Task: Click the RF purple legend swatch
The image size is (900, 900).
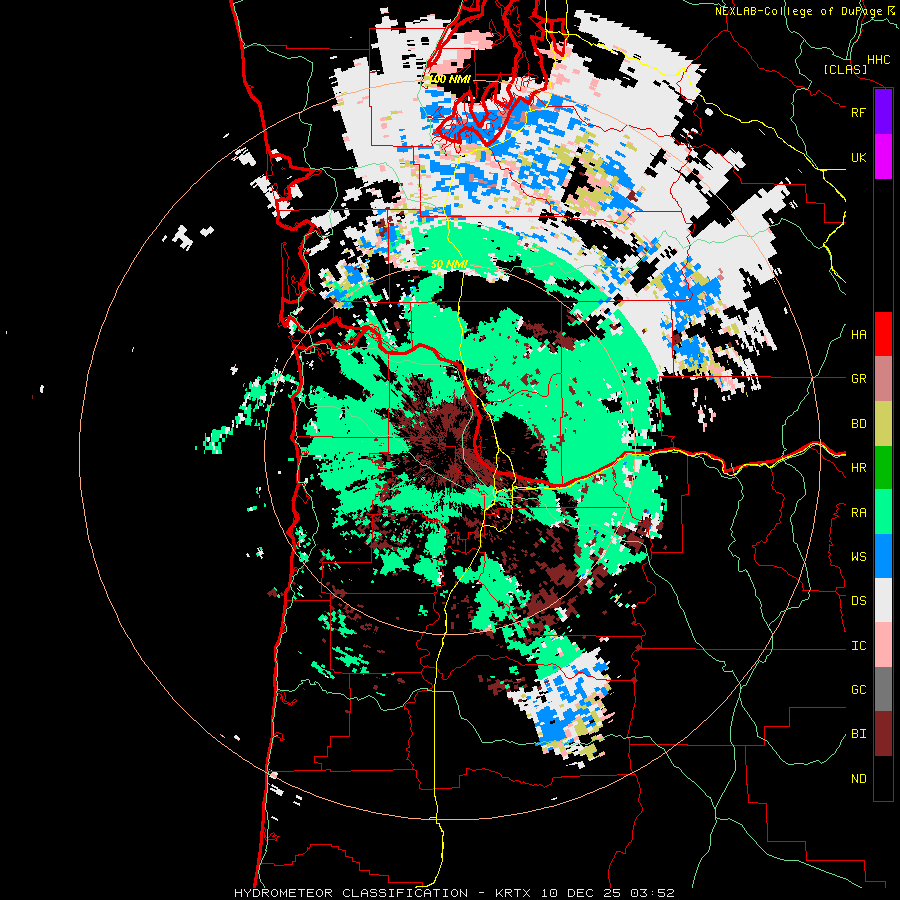Action: point(883,112)
